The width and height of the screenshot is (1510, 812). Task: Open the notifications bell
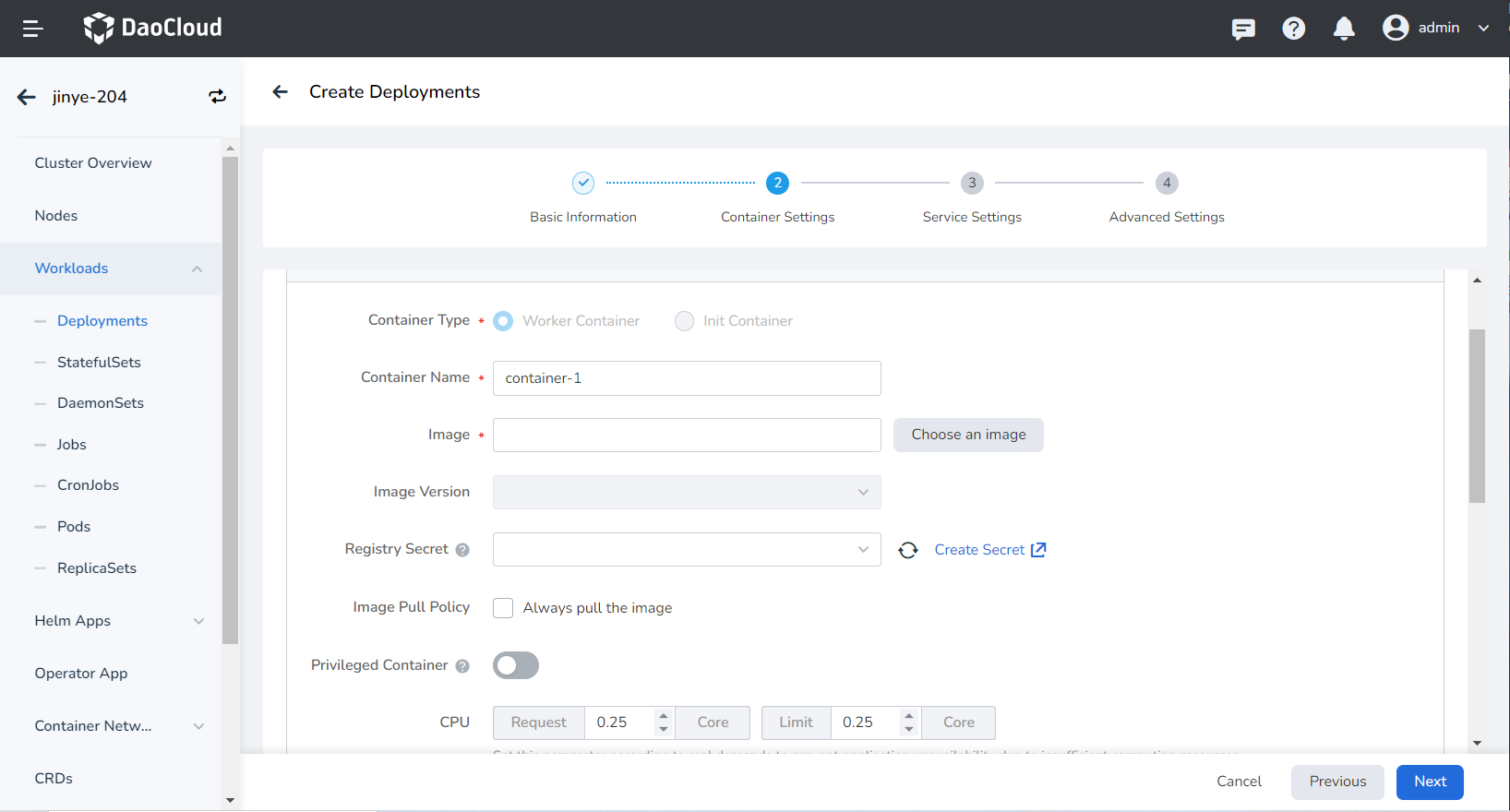(x=1344, y=29)
